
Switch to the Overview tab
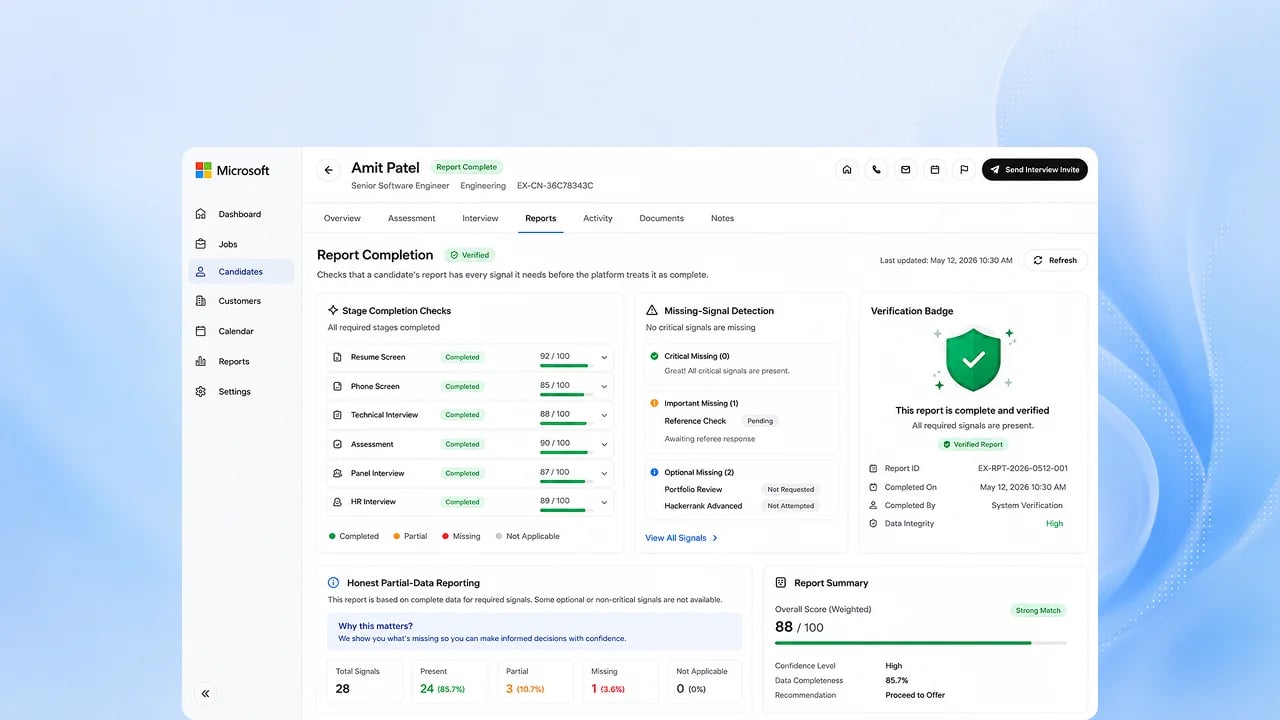tap(342, 218)
